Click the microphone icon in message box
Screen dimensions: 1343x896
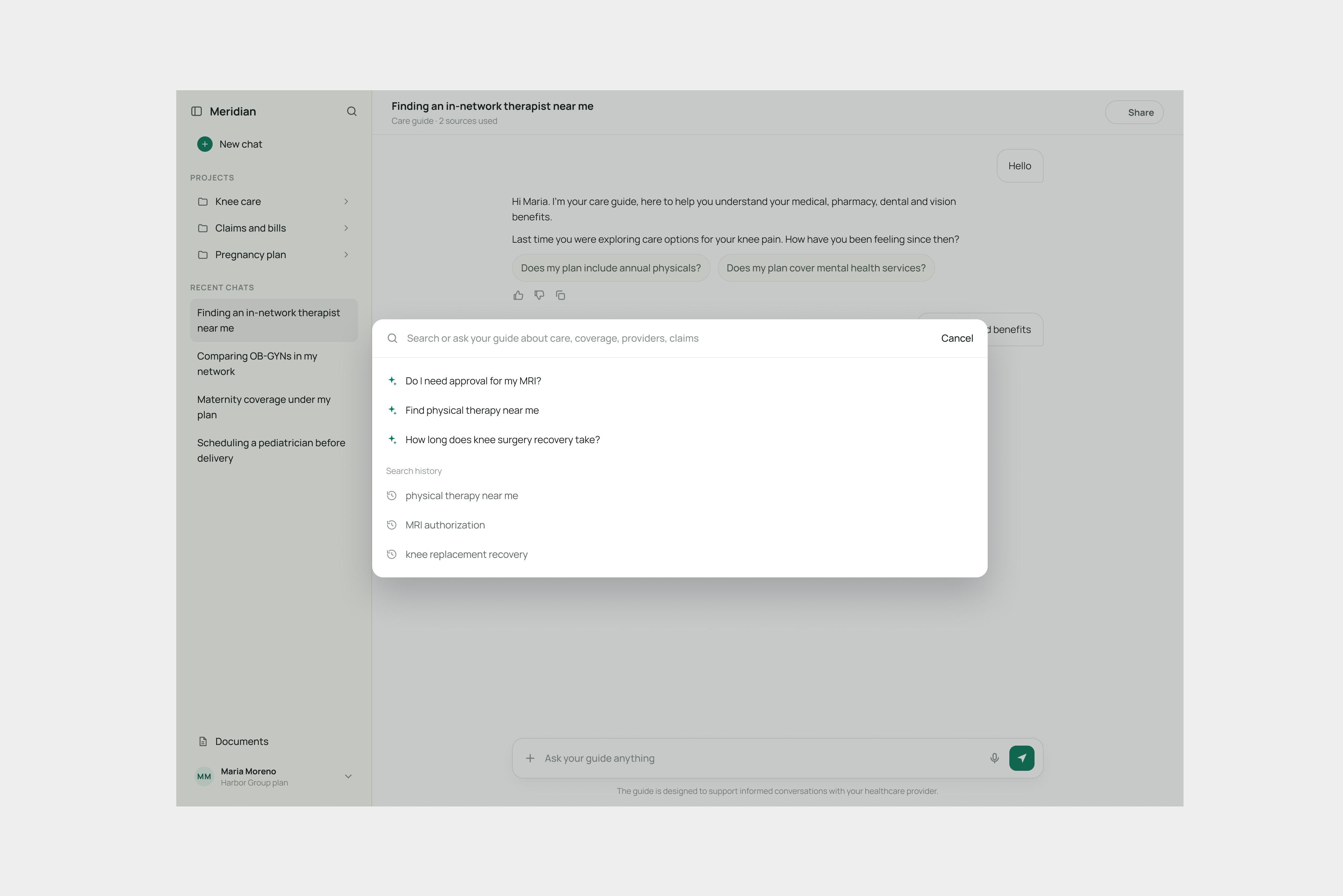click(x=994, y=758)
